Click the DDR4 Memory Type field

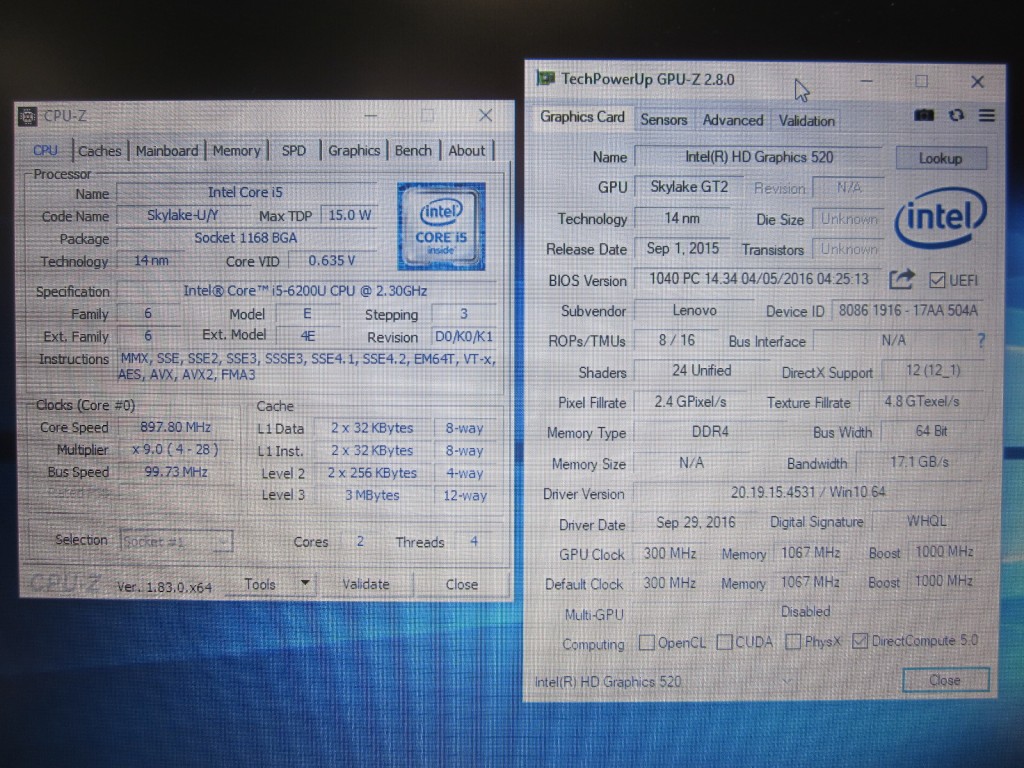pos(710,432)
